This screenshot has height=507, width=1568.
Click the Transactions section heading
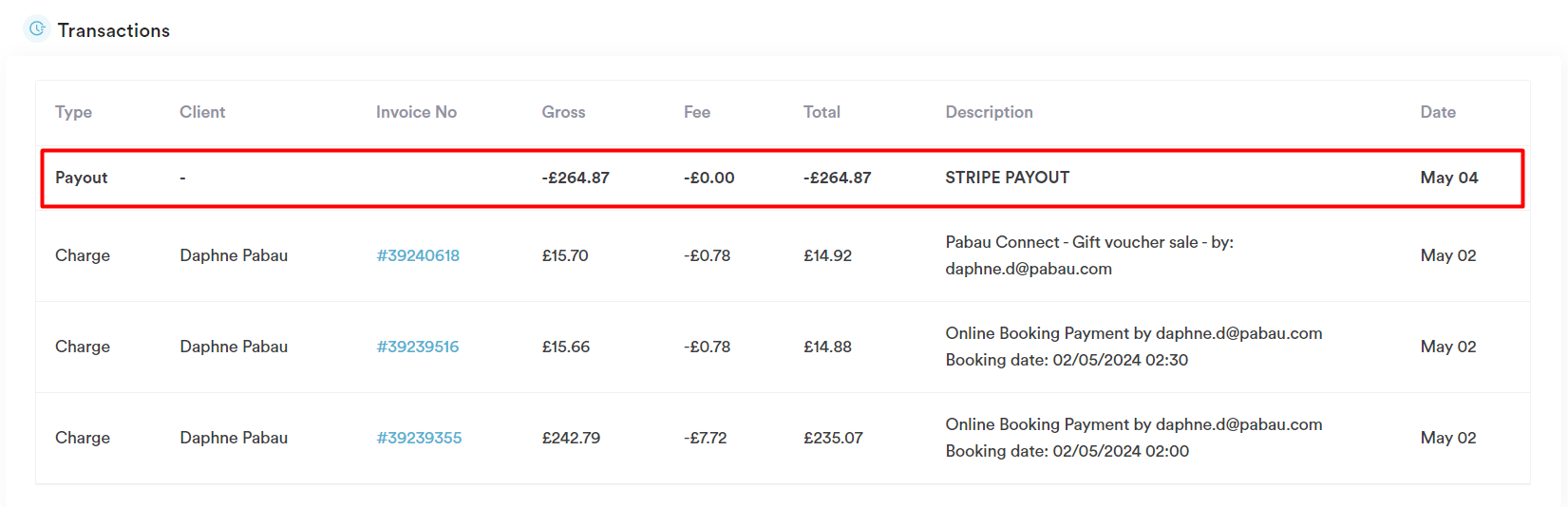pyautogui.click(x=114, y=30)
